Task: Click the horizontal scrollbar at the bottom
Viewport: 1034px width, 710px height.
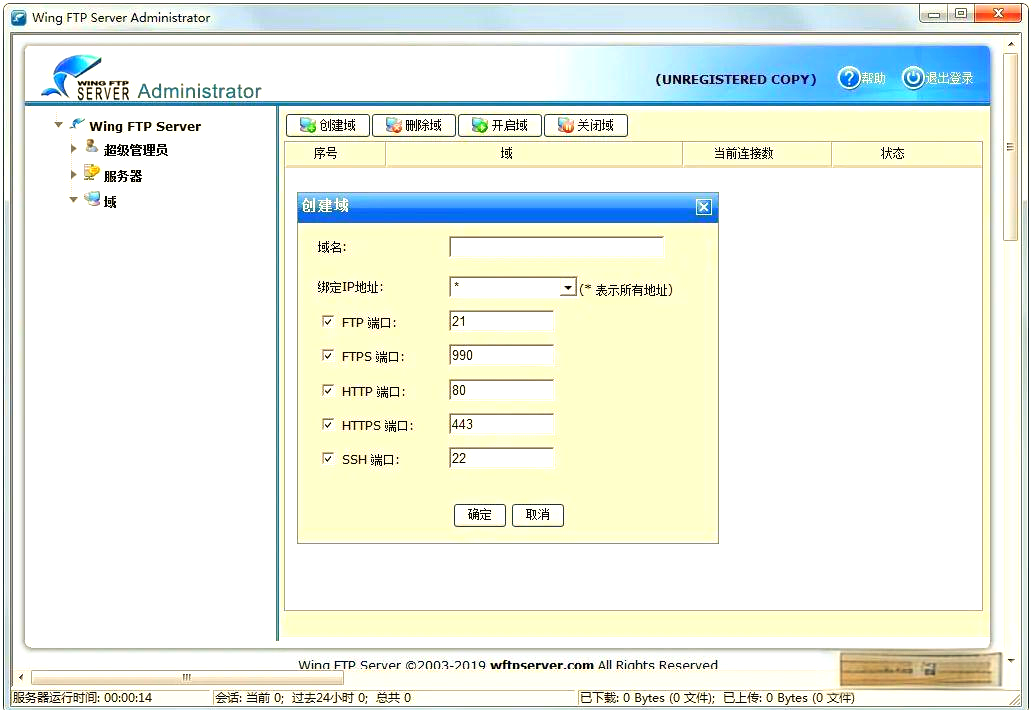Action: point(186,677)
